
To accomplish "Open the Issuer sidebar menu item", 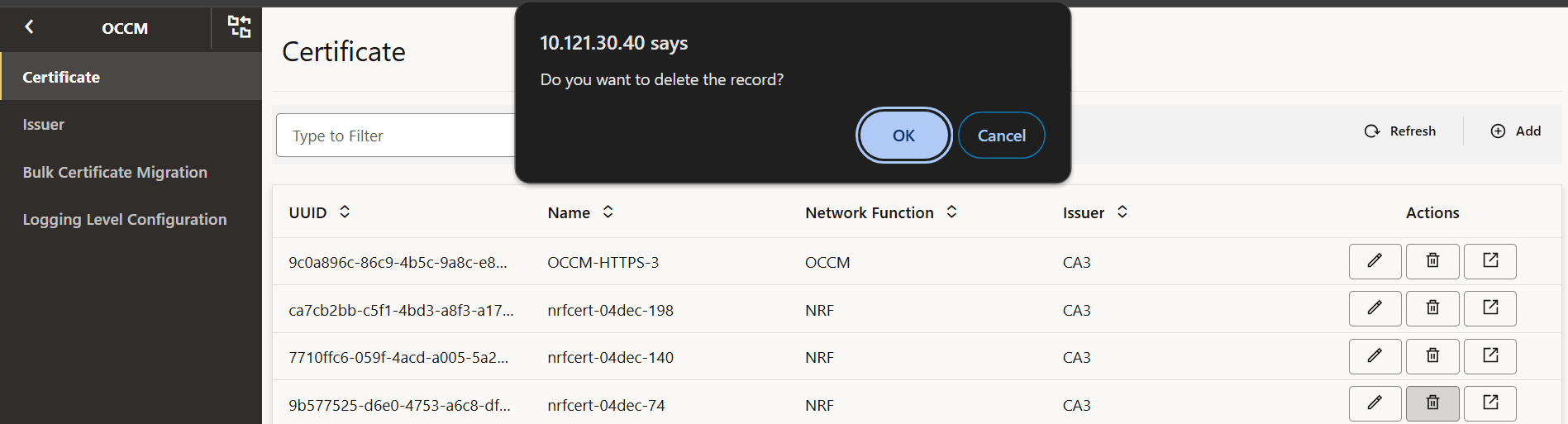I will click(x=44, y=125).
